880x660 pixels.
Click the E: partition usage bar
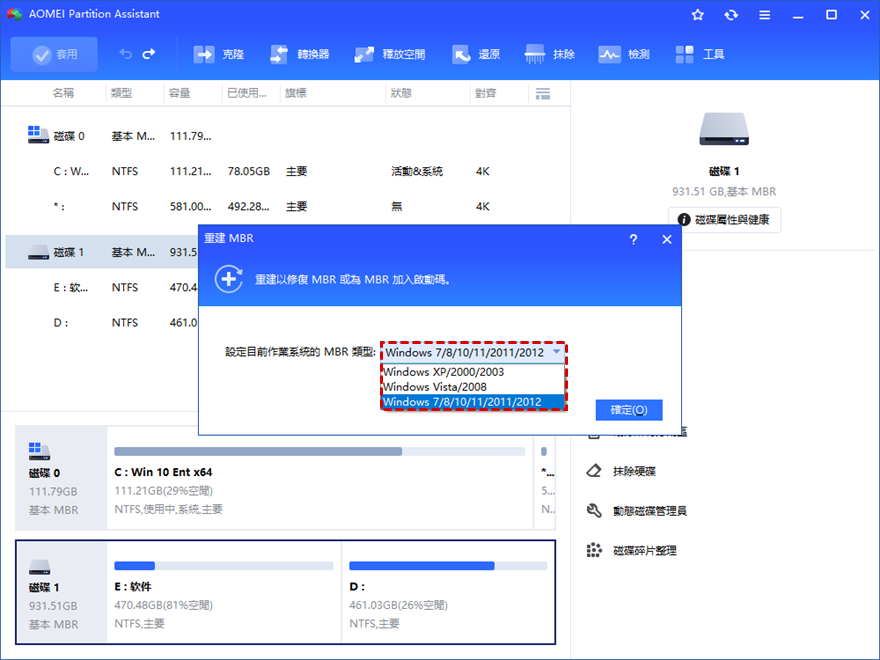pos(223,566)
